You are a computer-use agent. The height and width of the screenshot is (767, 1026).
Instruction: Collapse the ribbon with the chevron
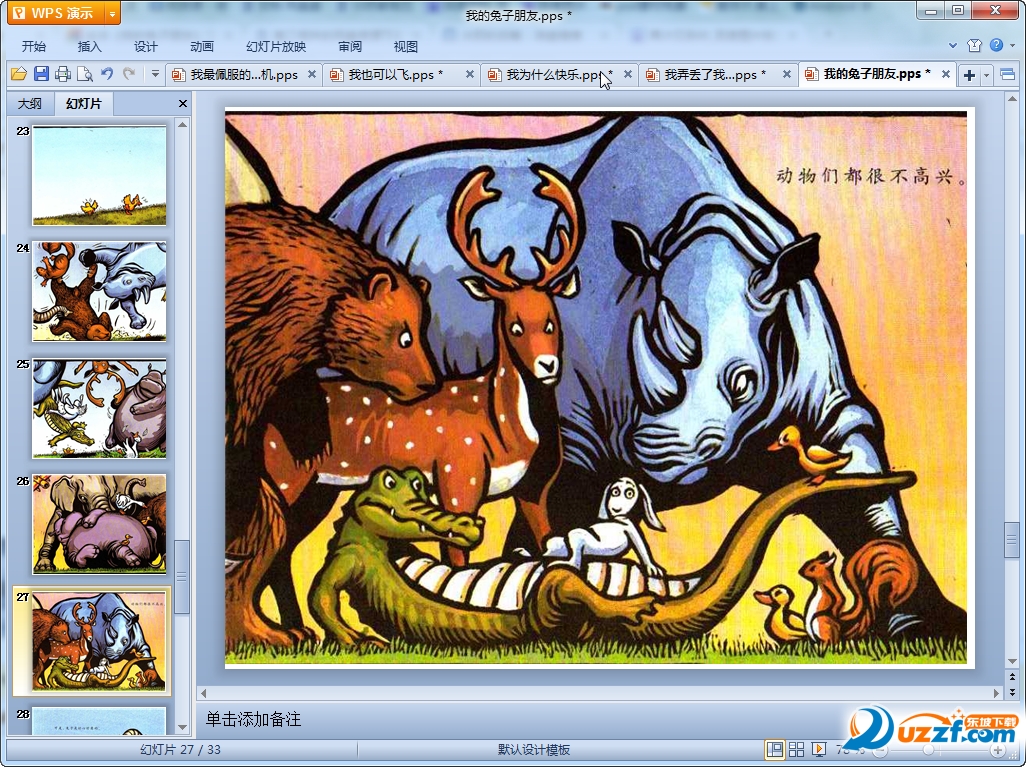pos(953,45)
